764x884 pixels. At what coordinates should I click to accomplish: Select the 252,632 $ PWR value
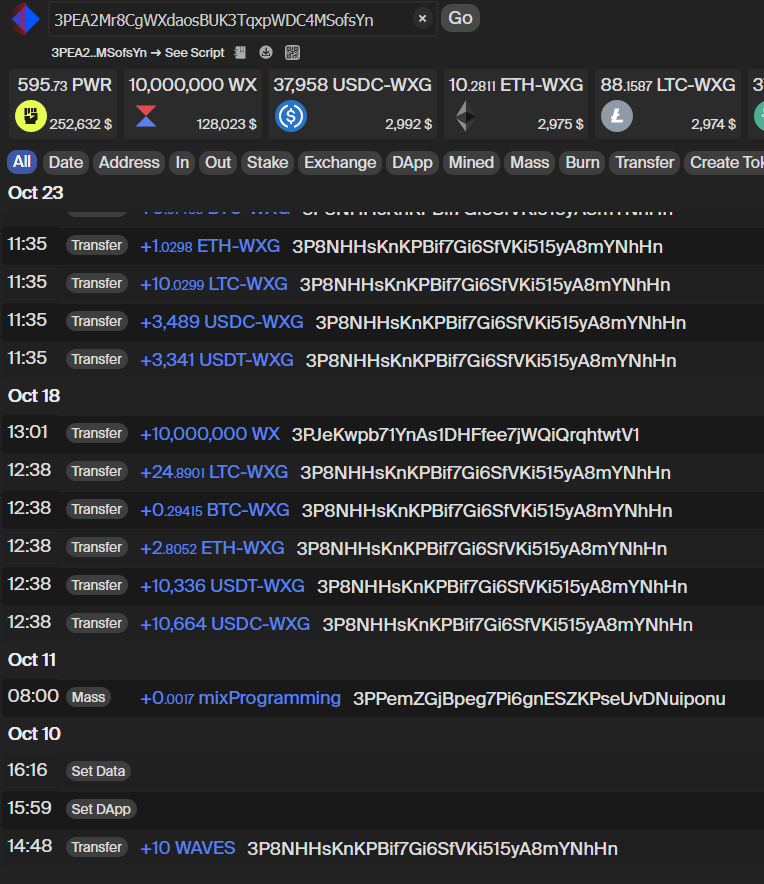coord(81,124)
